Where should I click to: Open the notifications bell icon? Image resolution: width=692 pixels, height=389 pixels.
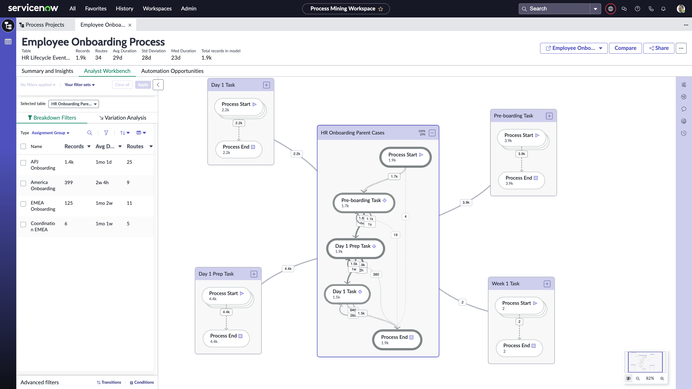[x=663, y=8]
